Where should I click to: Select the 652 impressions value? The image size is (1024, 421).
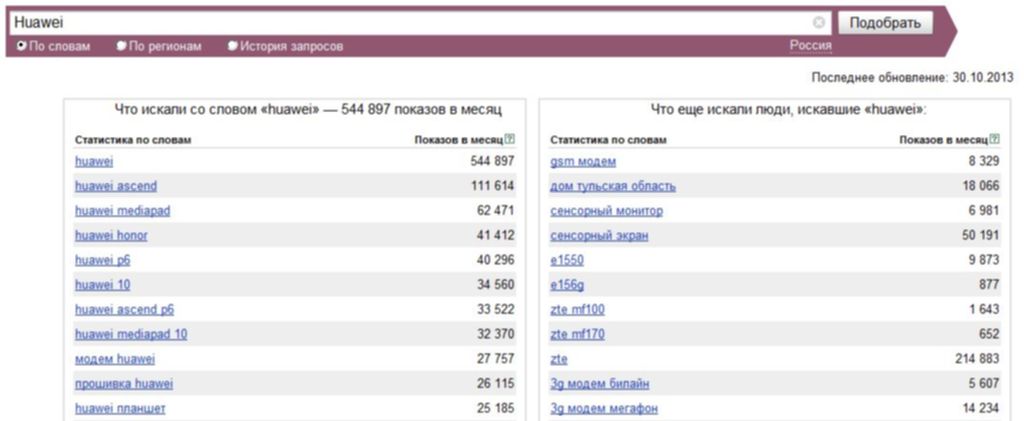pos(990,334)
